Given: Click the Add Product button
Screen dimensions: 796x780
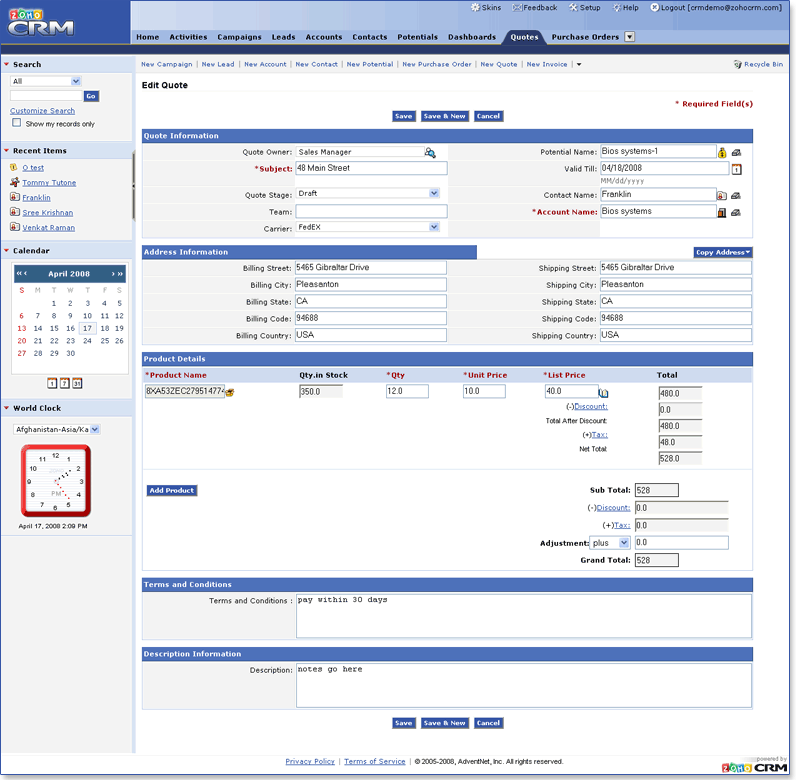Looking at the screenshot, I should coord(172,490).
